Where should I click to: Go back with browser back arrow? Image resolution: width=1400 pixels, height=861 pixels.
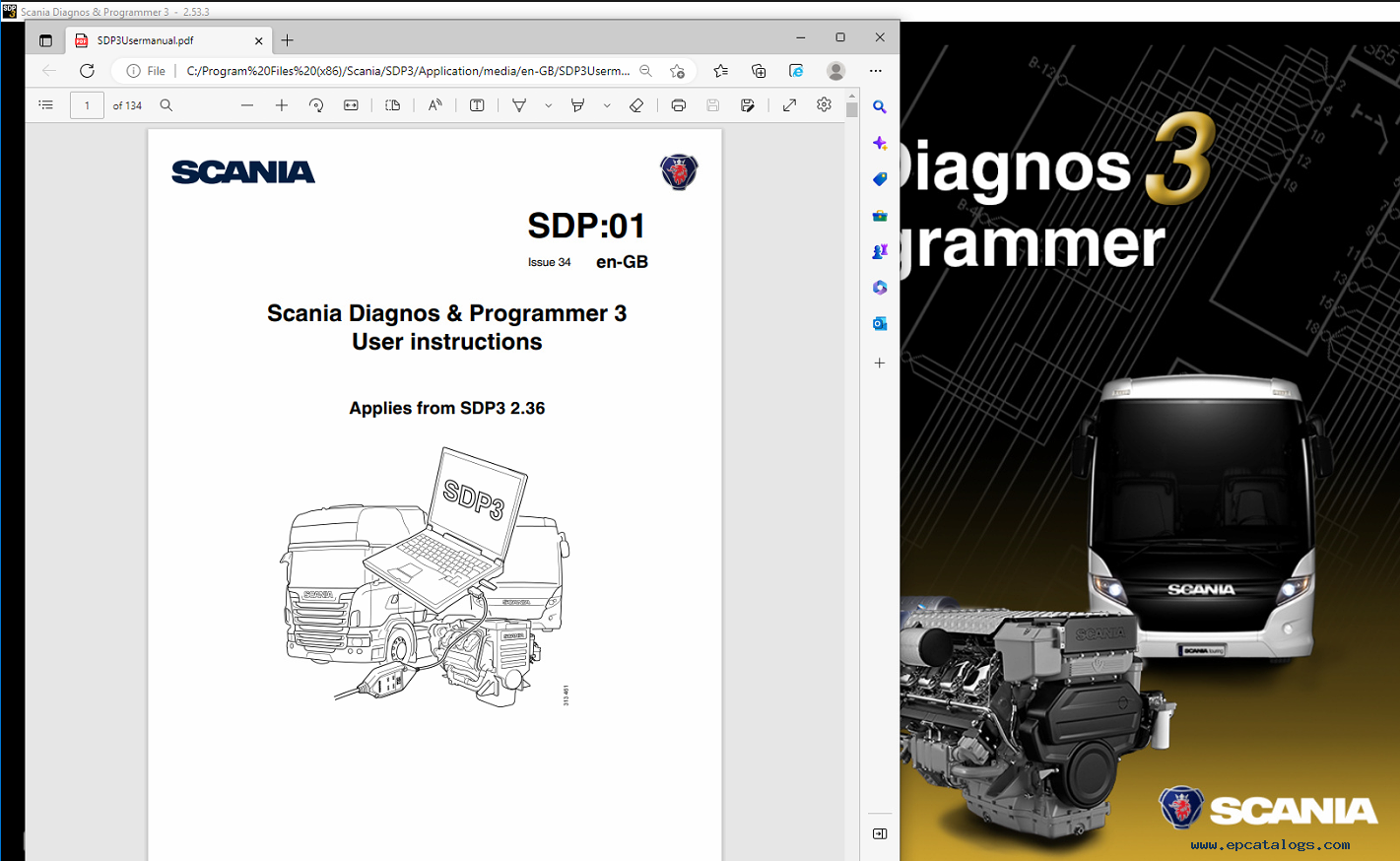(x=48, y=71)
